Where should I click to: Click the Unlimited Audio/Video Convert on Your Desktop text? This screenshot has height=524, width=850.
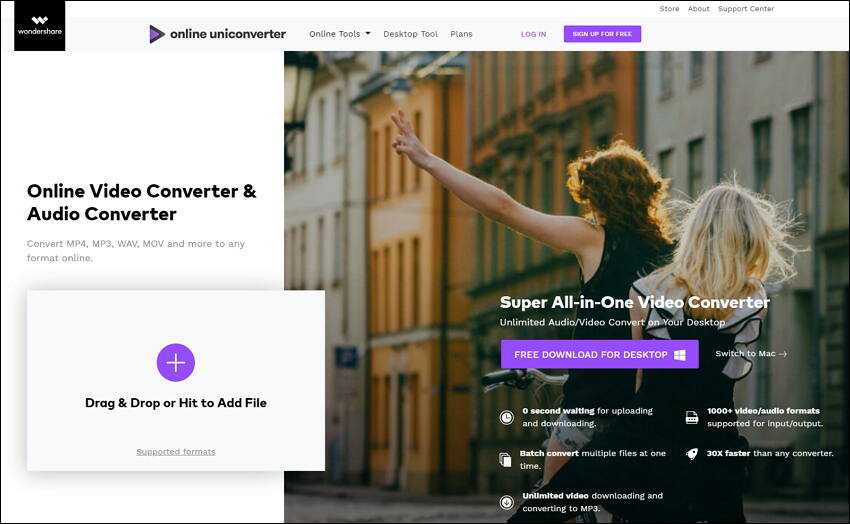click(x=612, y=322)
